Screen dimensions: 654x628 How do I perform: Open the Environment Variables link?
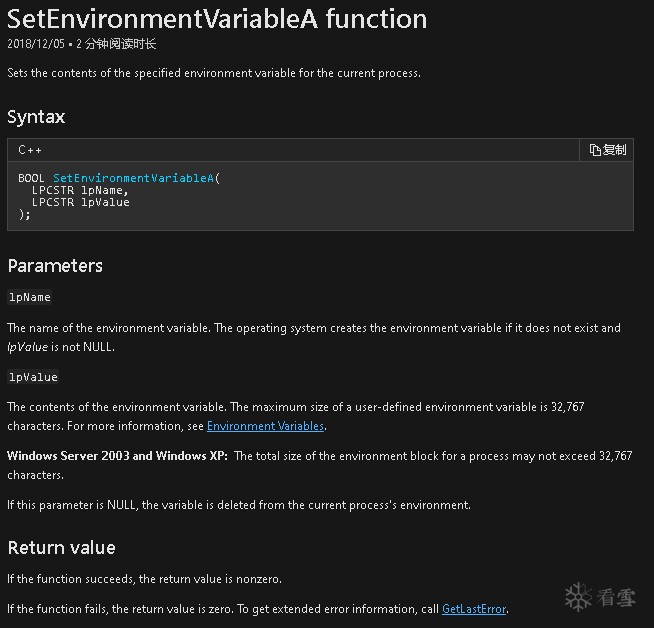pos(265,426)
